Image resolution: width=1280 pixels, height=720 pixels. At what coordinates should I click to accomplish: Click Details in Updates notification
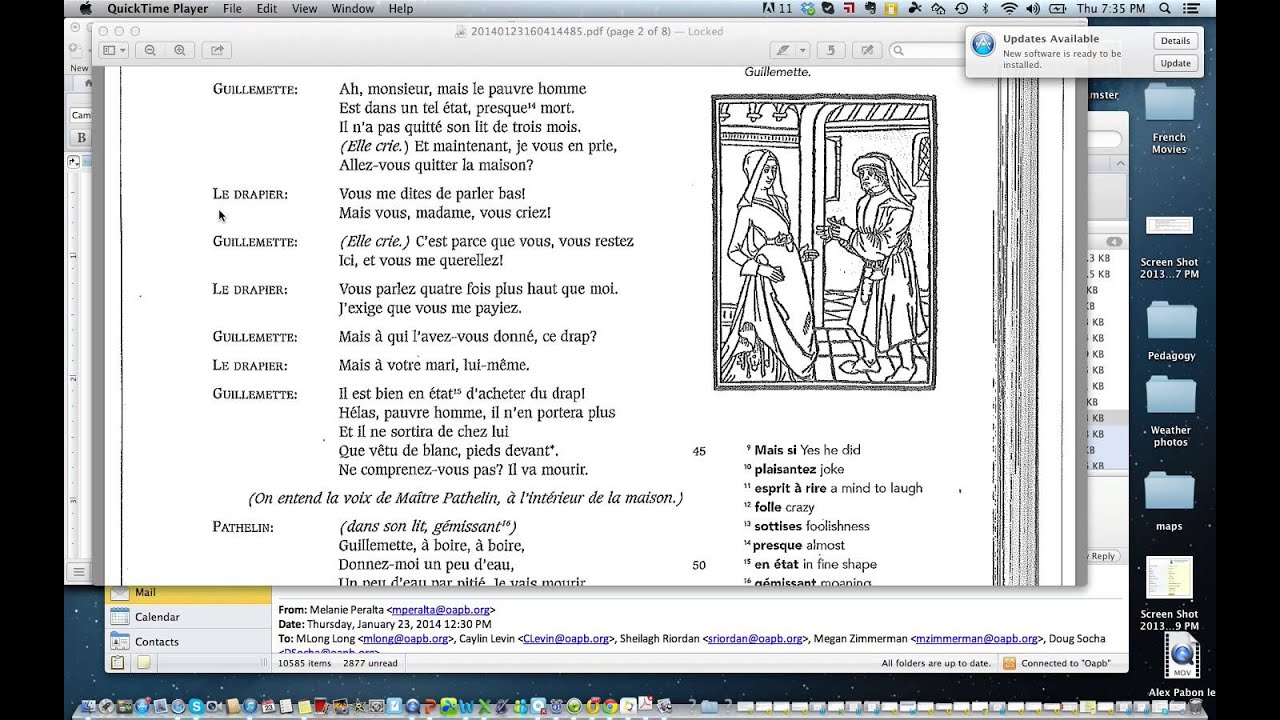click(x=1175, y=41)
